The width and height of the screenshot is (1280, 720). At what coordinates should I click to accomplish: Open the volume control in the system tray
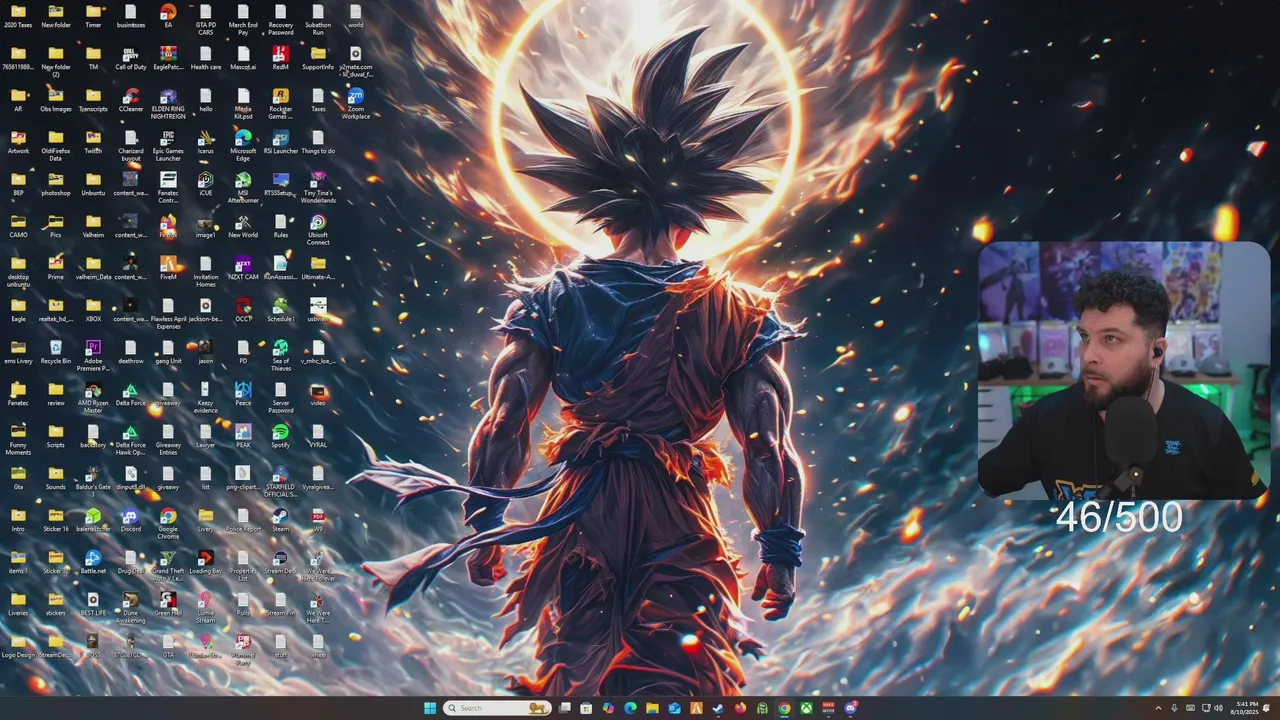1218,708
